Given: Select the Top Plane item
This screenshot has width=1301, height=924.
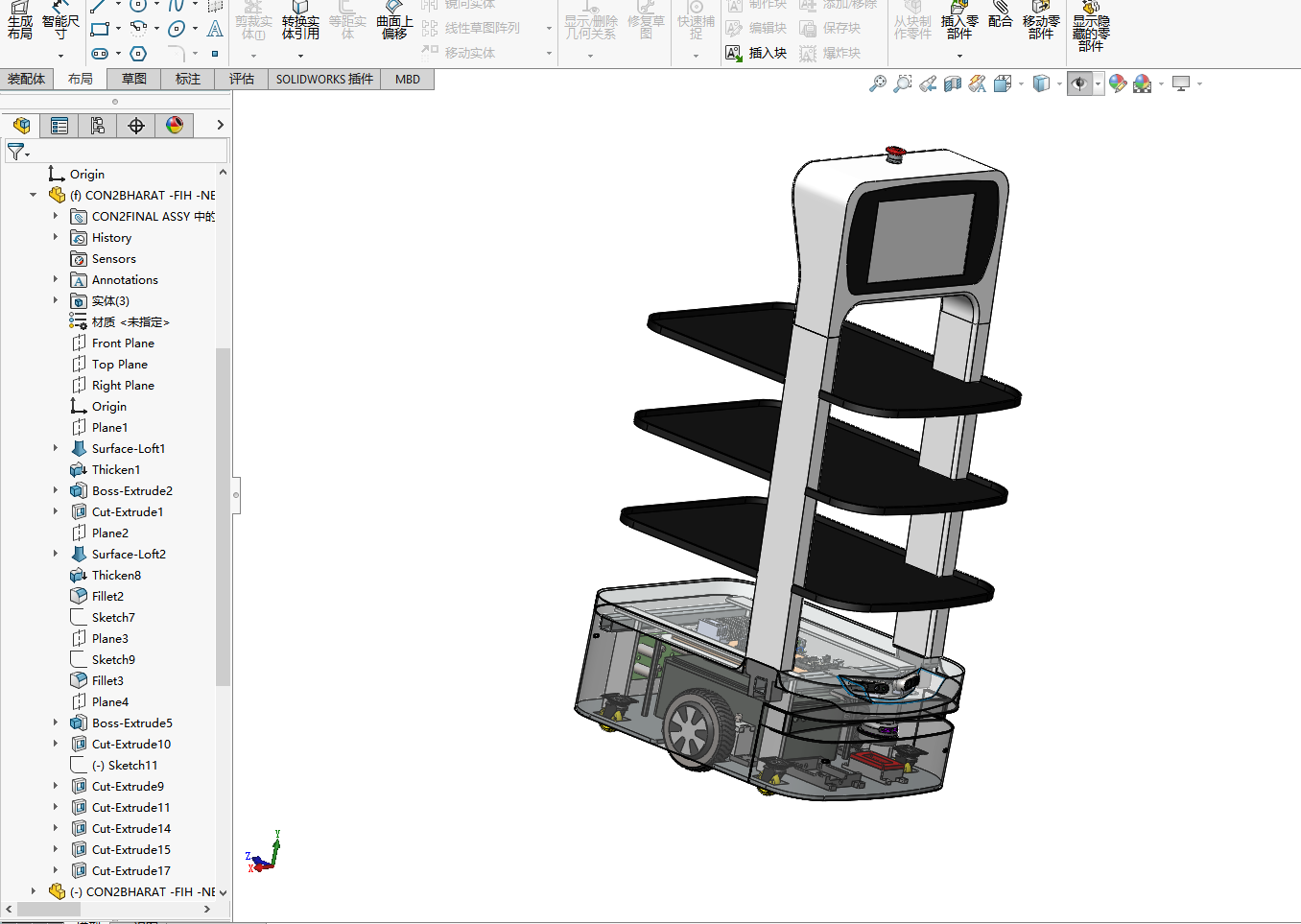Looking at the screenshot, I should tap(110, 364).
